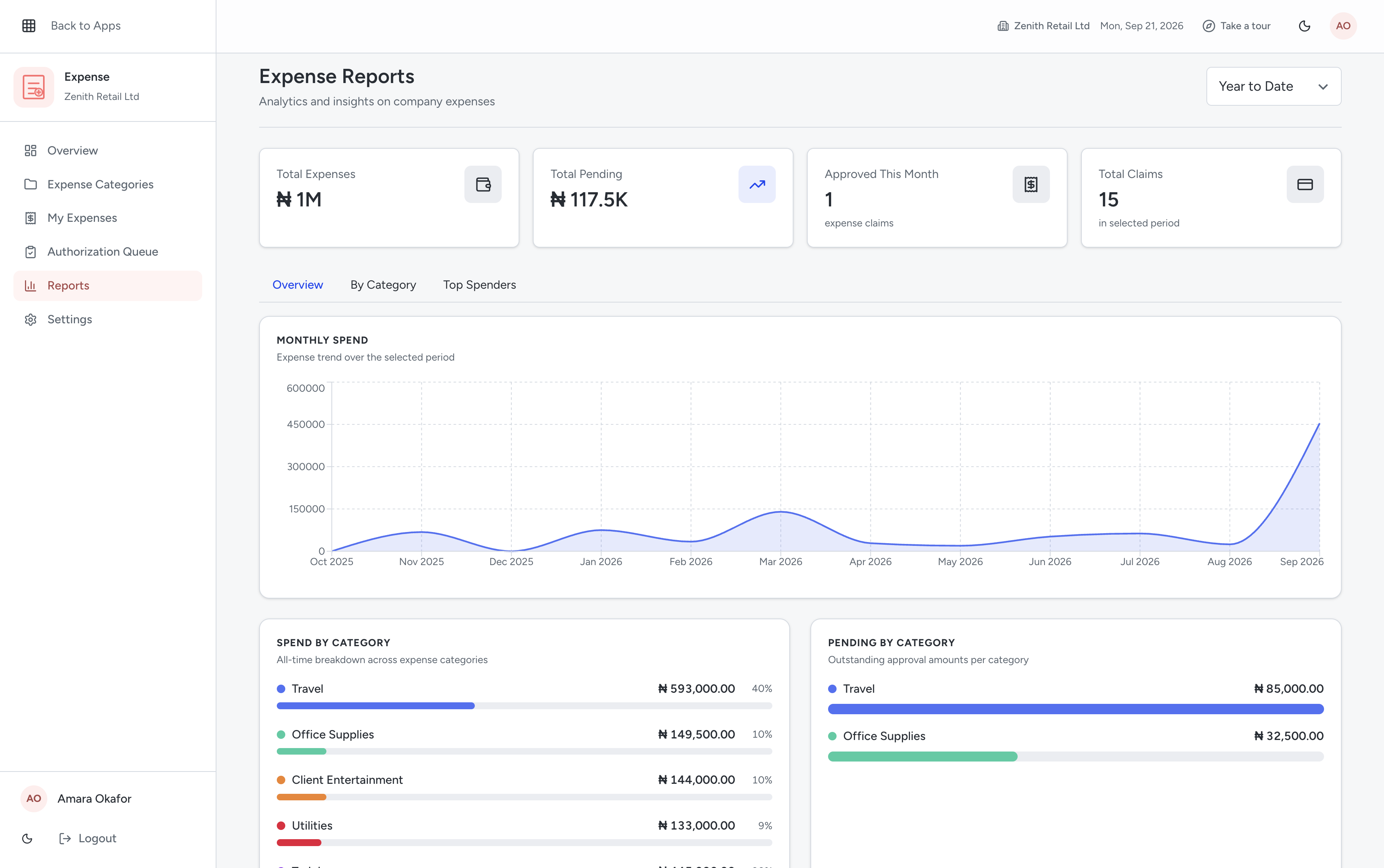1384x868 pixels.
Task: Click the ₦ 117.5K Total Pending value
Action: click(x=589, y=200)
